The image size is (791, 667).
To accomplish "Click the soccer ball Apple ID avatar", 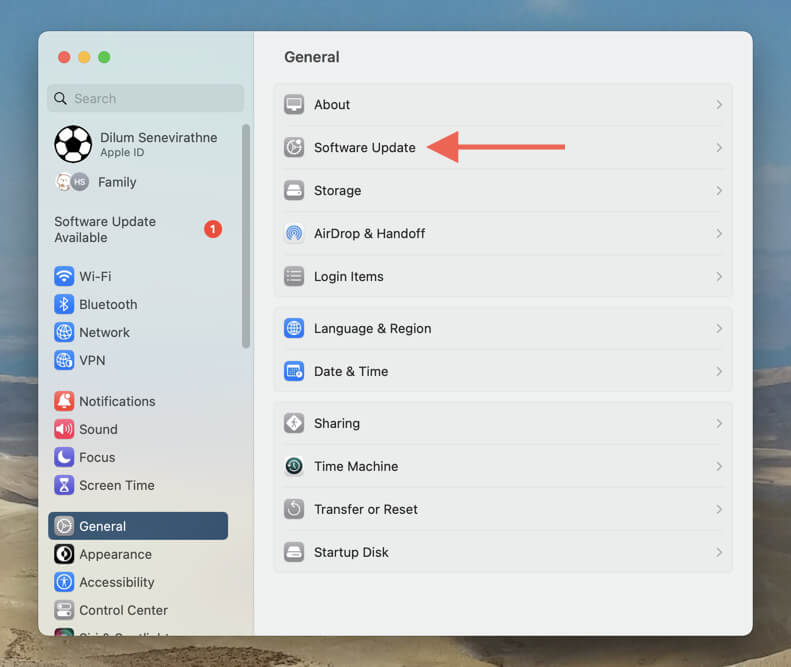I will tap(73, 144).
